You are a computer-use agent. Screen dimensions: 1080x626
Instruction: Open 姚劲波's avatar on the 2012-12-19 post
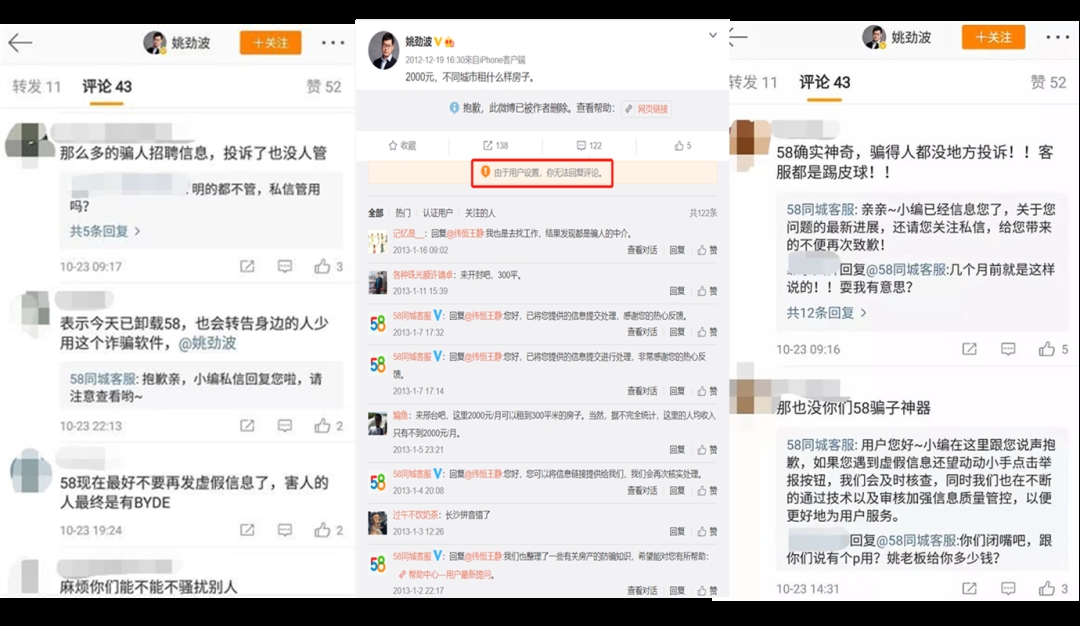(384, 50)
